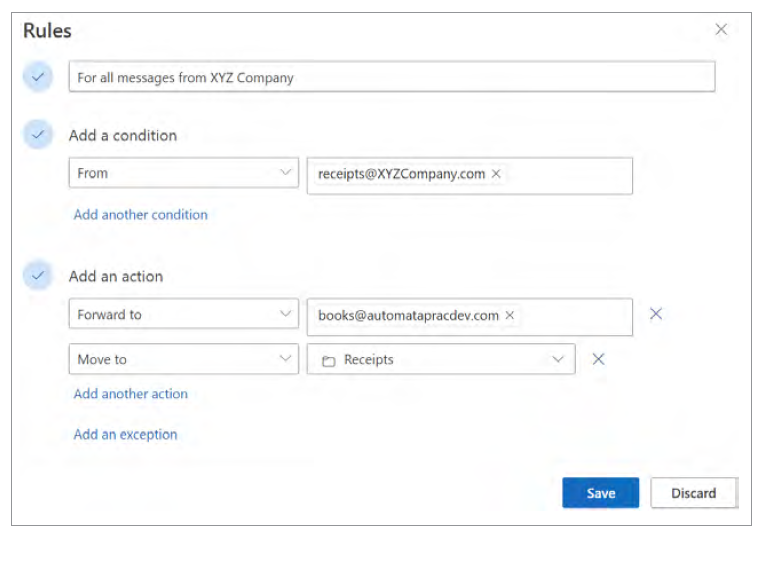The image size is (765, 561).
Task: Delete the Forward to action row
Action: (x=656, y=314)
